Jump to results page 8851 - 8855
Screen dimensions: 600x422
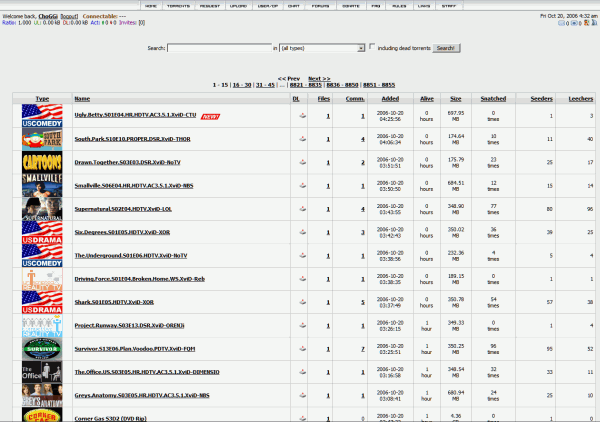pos(379,85)
